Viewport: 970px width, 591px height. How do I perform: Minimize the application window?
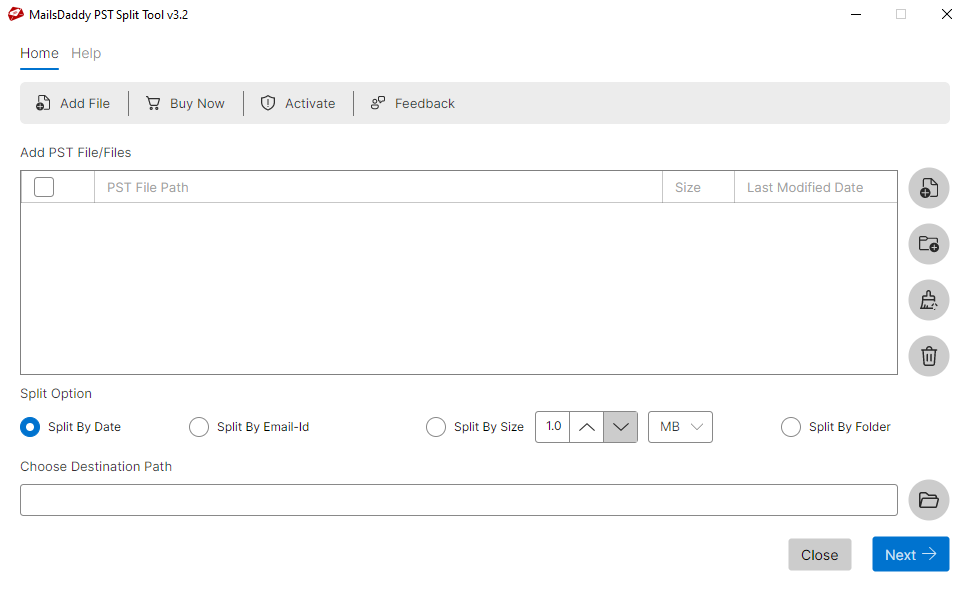click(x=856, y=14)
